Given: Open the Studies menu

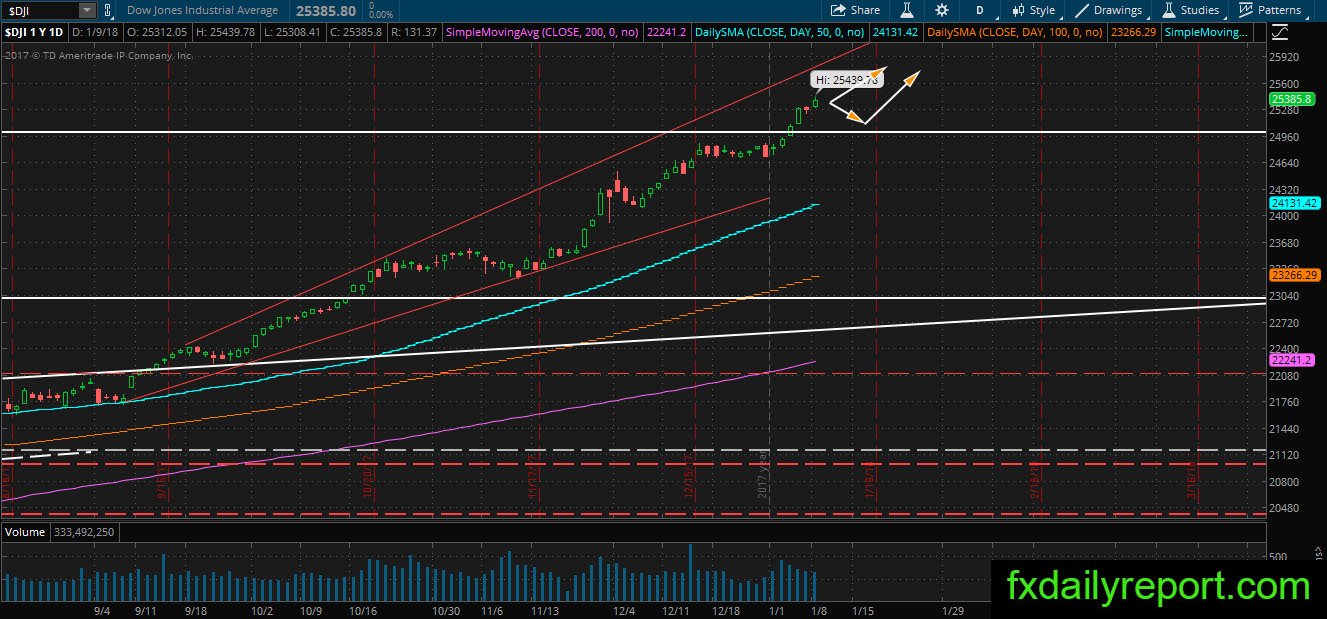Looking at the screenshot, I should pyautogui.click(x=1190, y=10).
